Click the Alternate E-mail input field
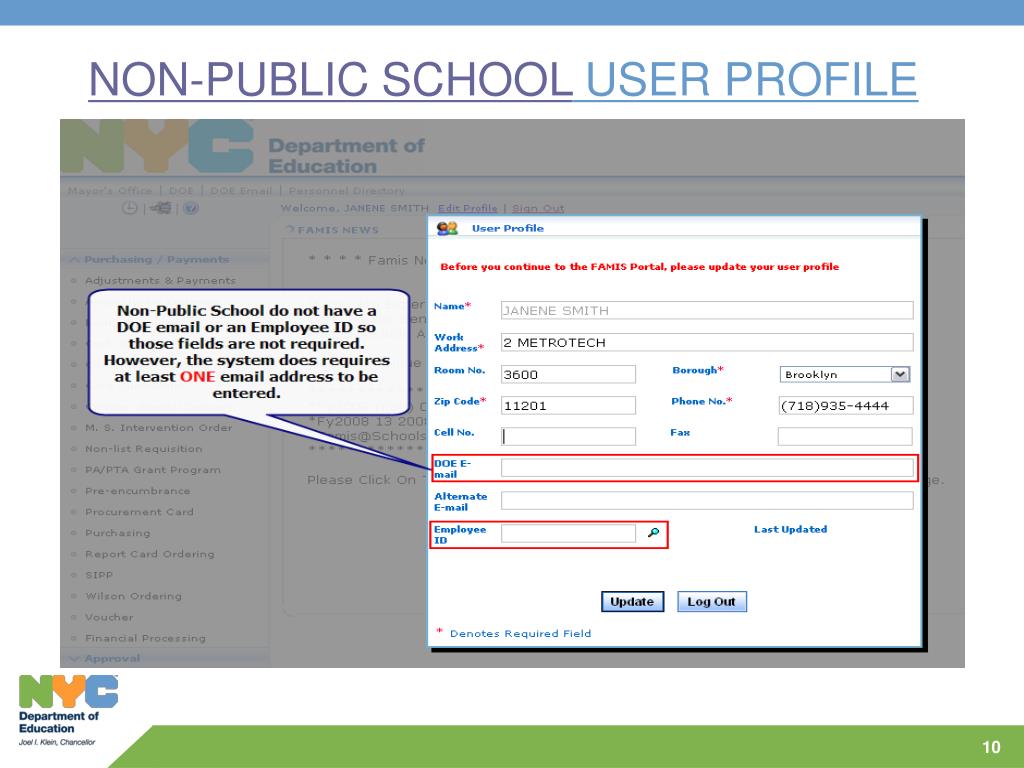 707,500
